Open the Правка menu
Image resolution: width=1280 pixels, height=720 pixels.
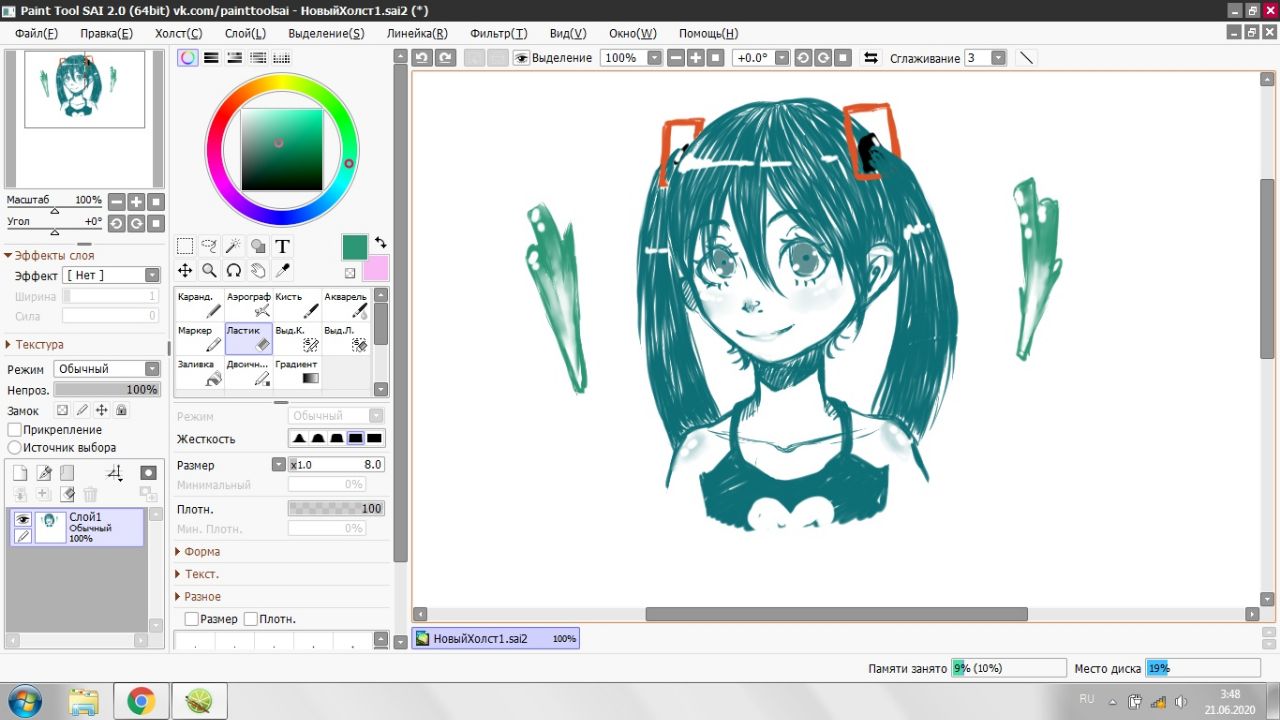pyautogui.click(x=106, y=33)
